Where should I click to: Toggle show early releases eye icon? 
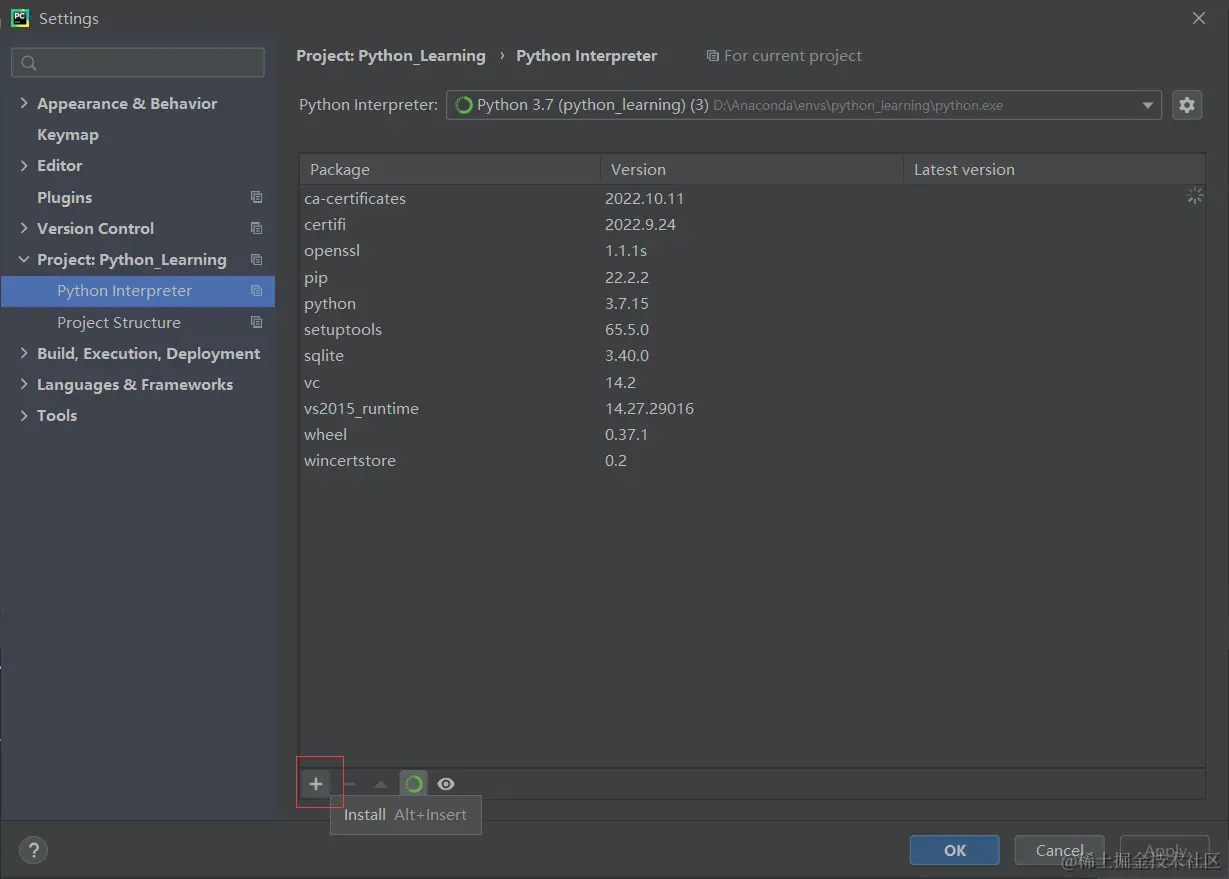click(x=446, y=784)
